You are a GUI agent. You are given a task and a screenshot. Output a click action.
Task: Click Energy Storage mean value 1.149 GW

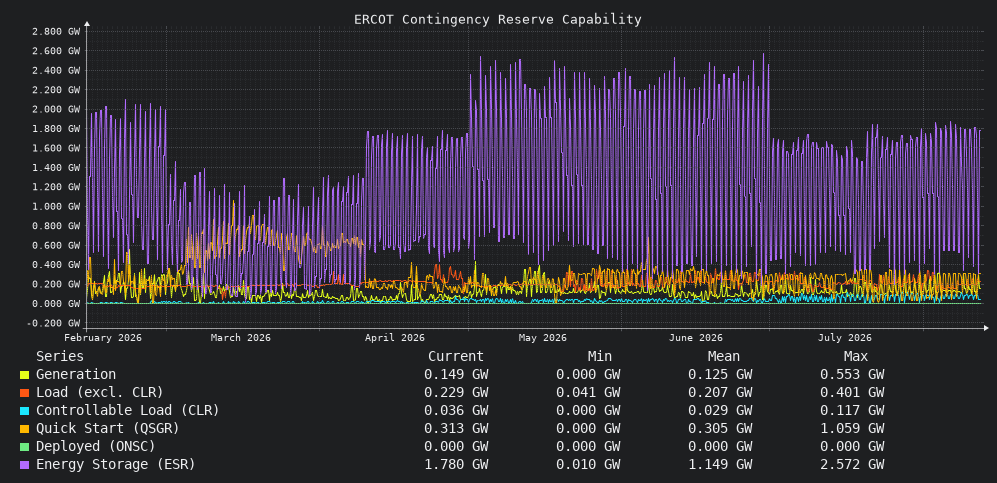720,464
